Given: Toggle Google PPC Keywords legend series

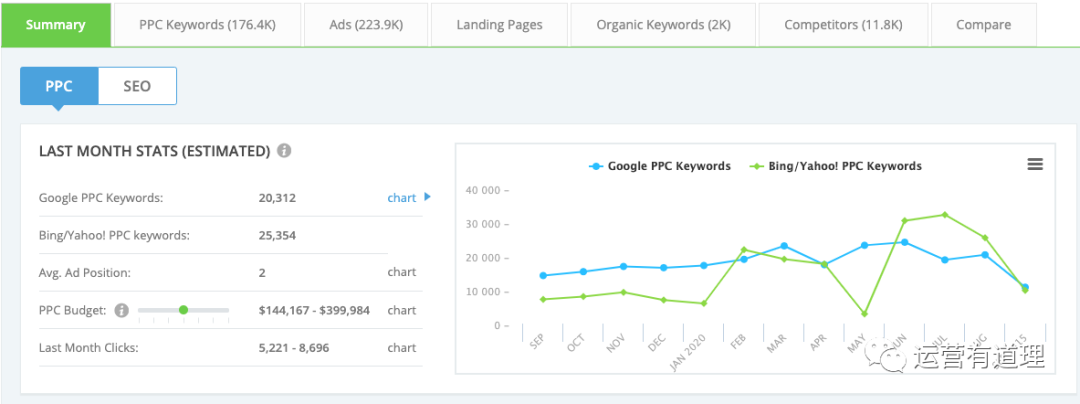Looking at the screenshot, I should click(x=660, y=166).
